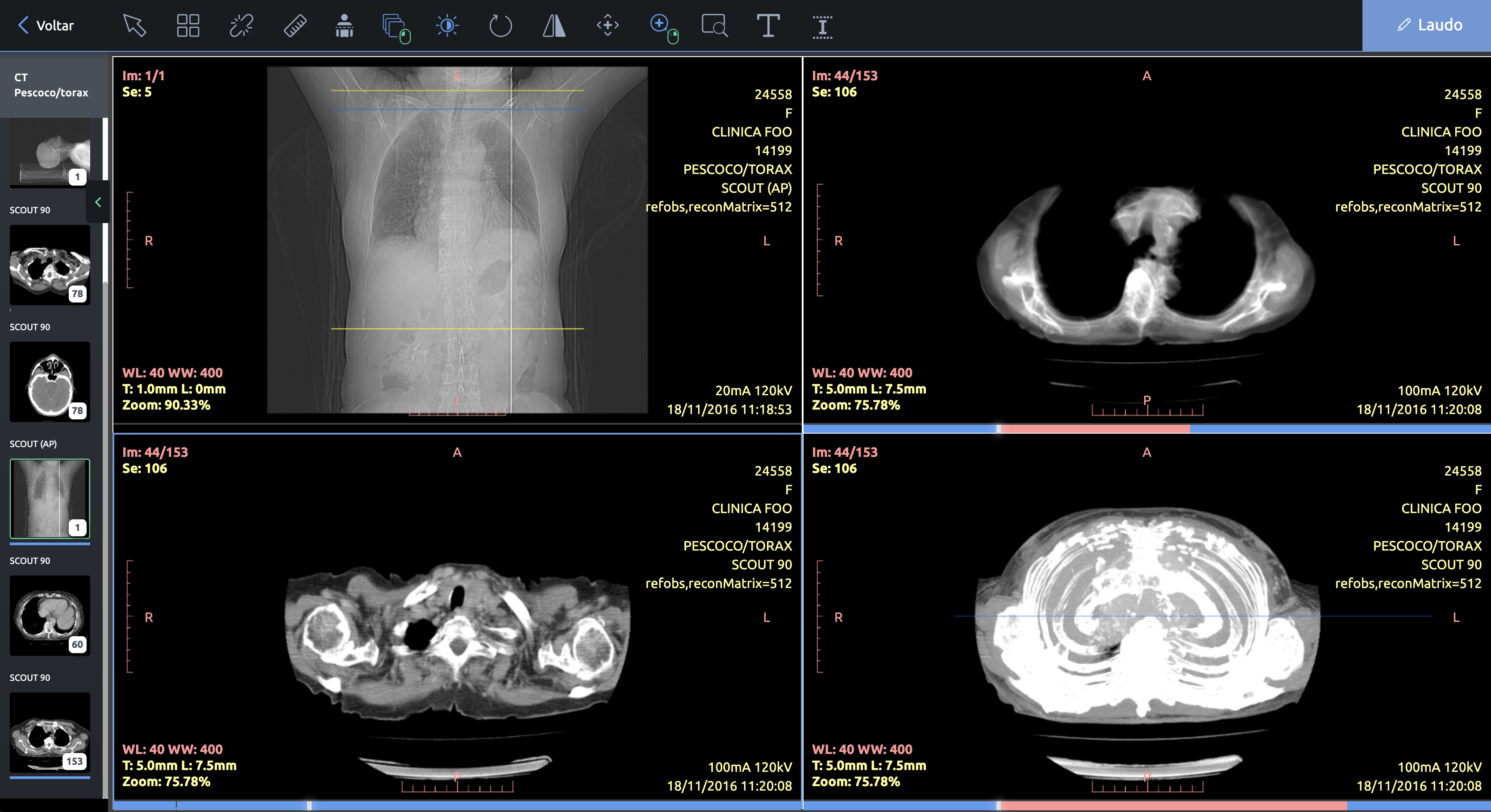Click the patient scan-plane icon
The height and width of the screenshot is (812, 1491).
tap(344, 25)
